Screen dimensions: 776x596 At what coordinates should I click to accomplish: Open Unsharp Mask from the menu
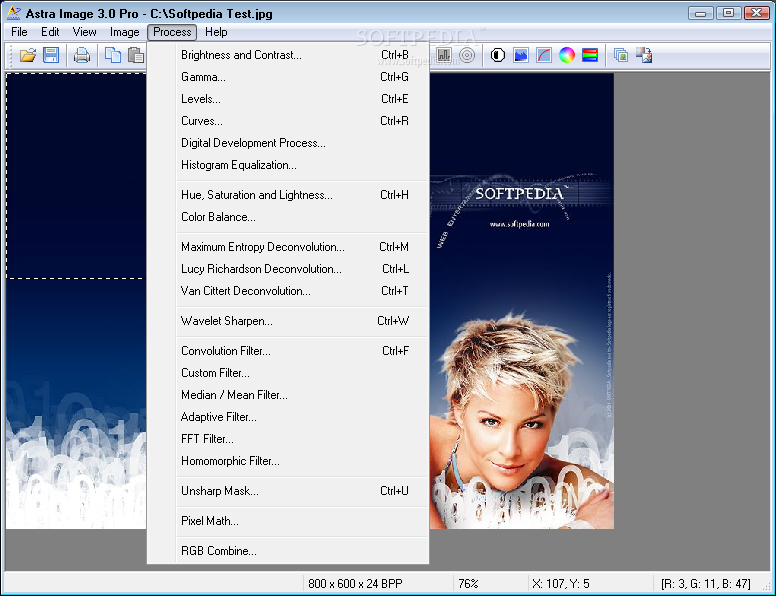[288, 491]
